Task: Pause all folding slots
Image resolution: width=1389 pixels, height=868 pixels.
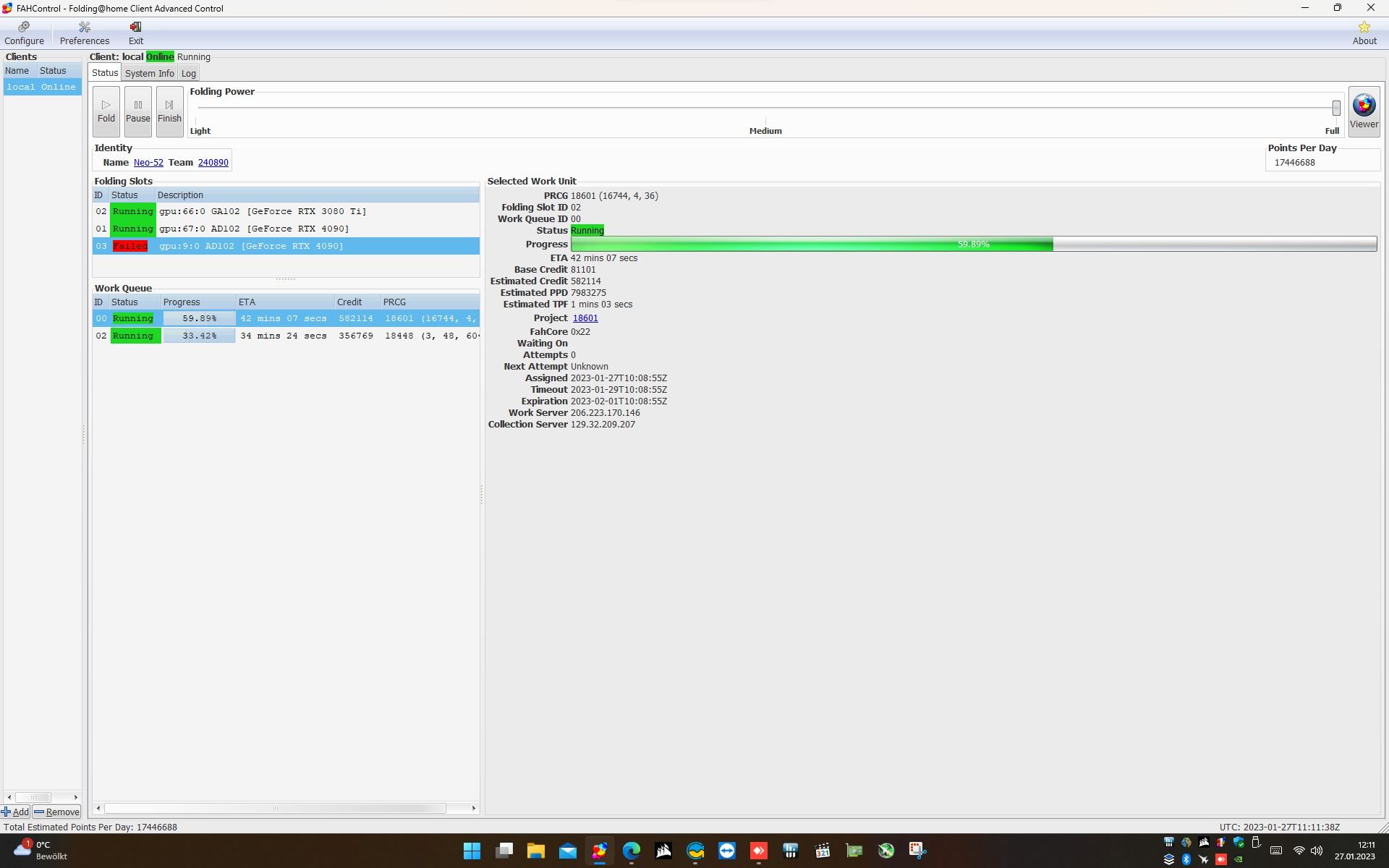Action: pos(138,111)
